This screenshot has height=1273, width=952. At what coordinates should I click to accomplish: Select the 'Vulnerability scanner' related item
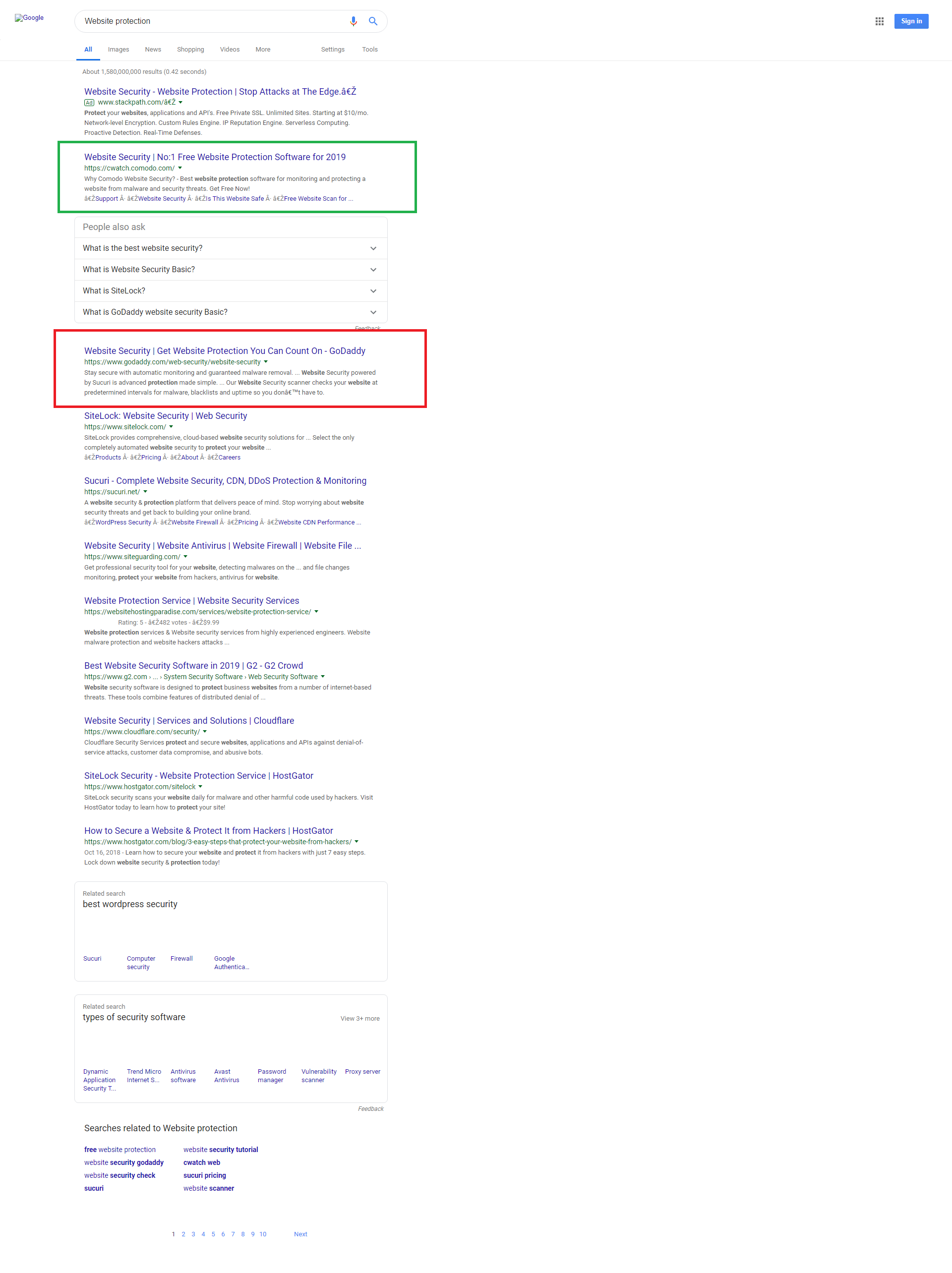tap(319, 1076)
